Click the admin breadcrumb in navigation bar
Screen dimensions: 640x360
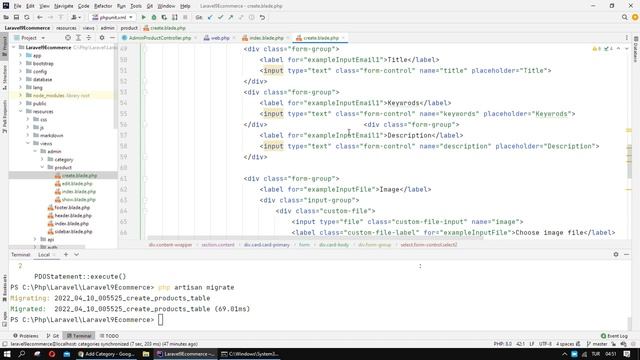(x=107, y=28)
